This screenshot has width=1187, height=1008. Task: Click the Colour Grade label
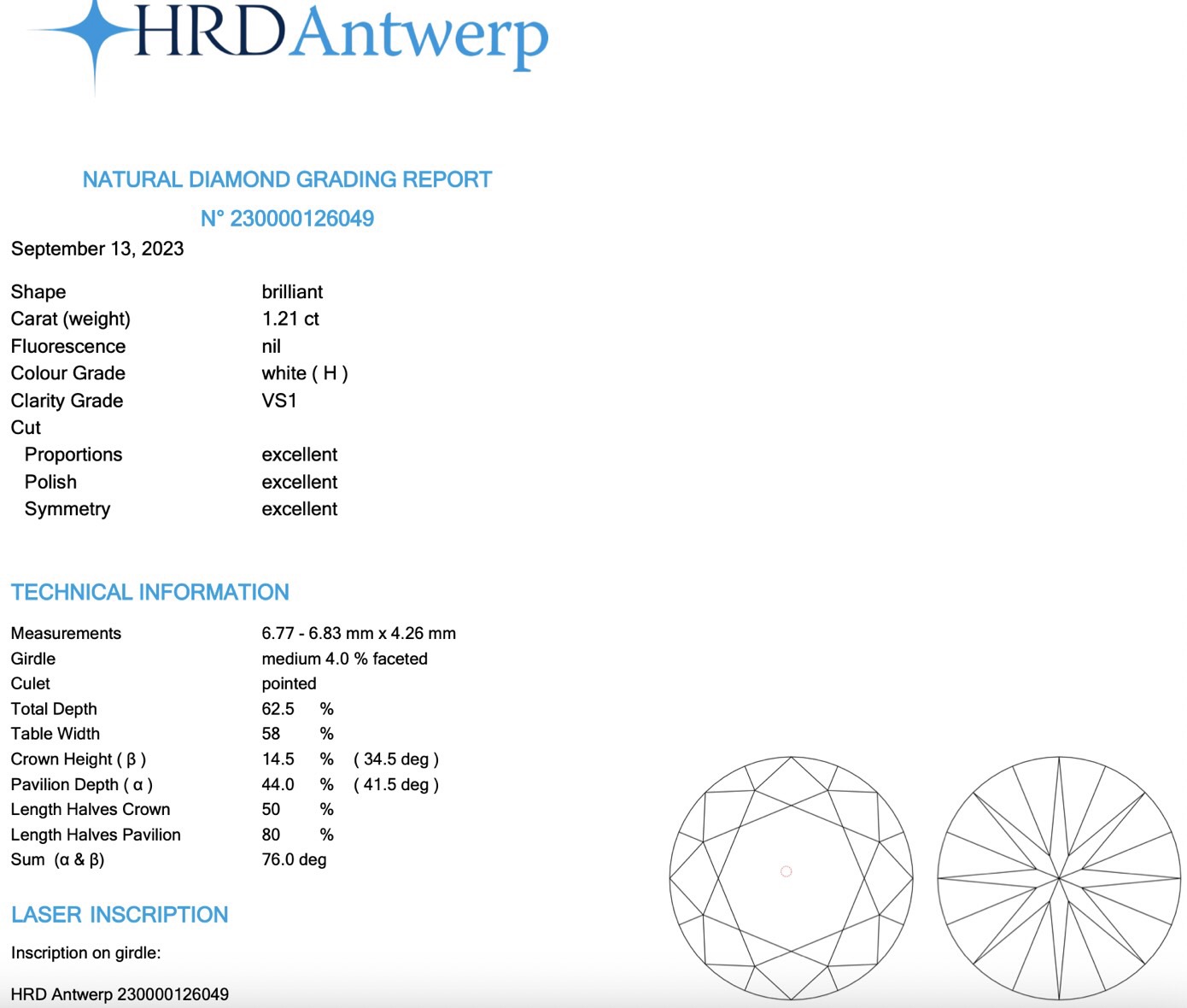click(68, 373)
